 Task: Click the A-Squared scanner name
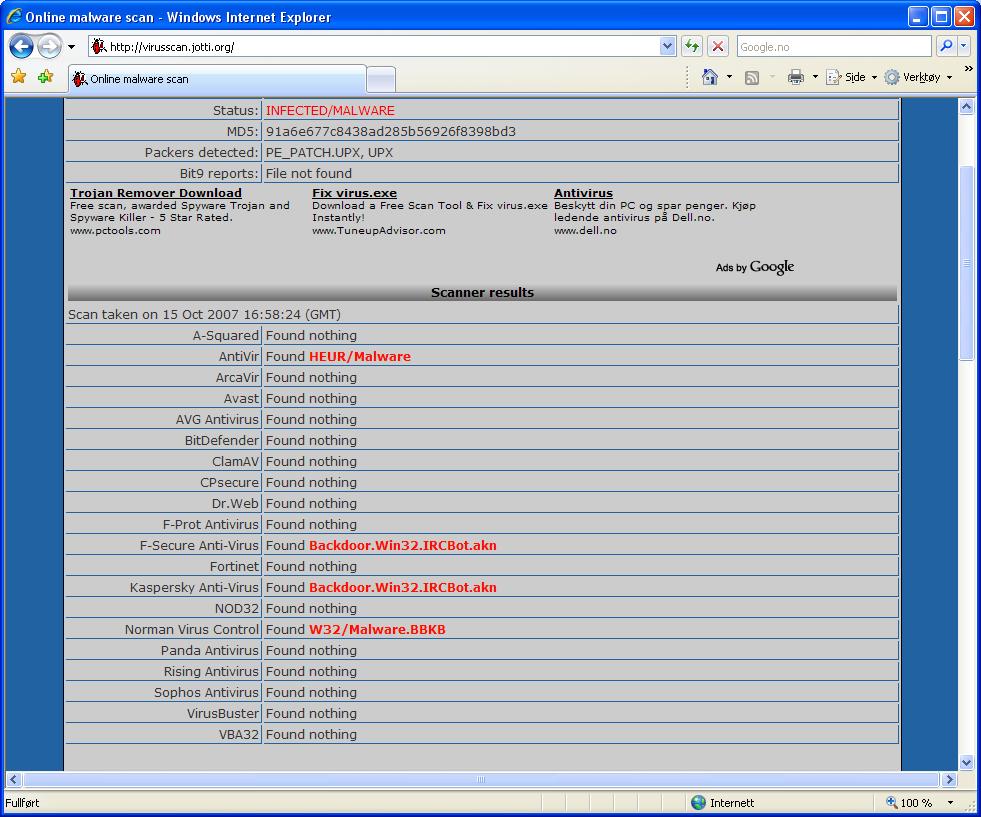(x=225, y=335)
